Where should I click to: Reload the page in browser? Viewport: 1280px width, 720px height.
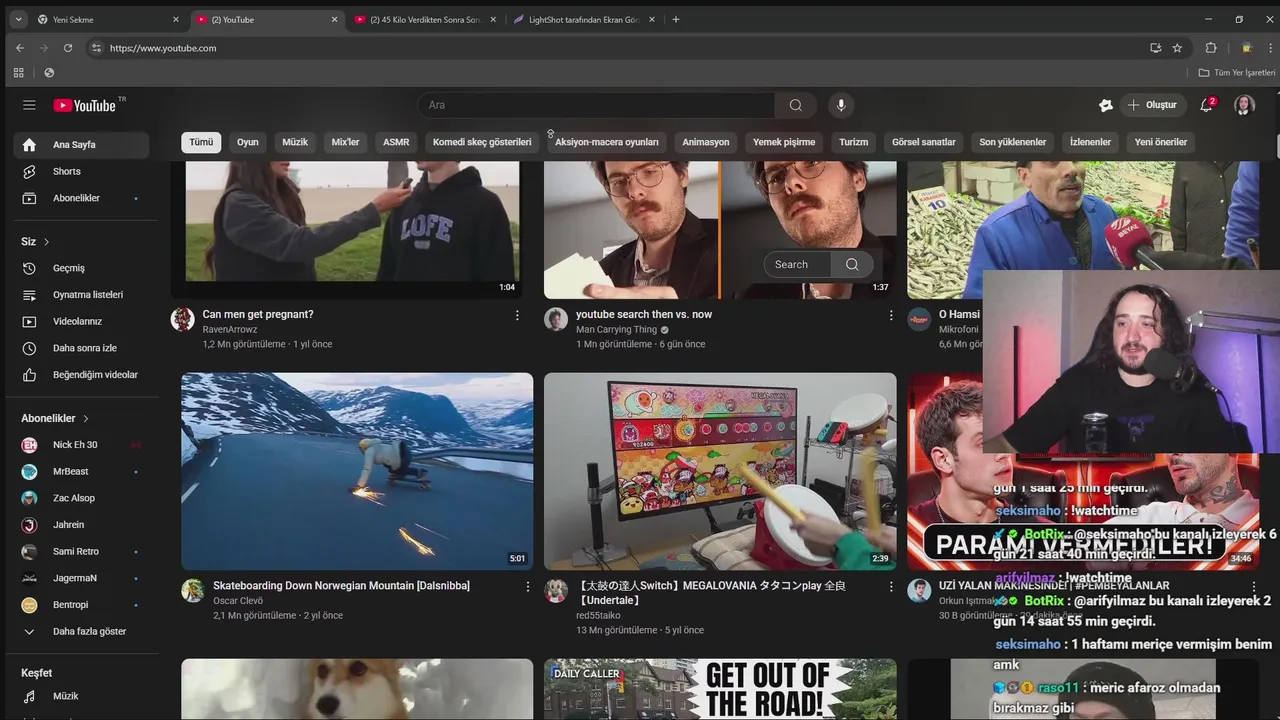pyautogui.click(x=68, y=48)
